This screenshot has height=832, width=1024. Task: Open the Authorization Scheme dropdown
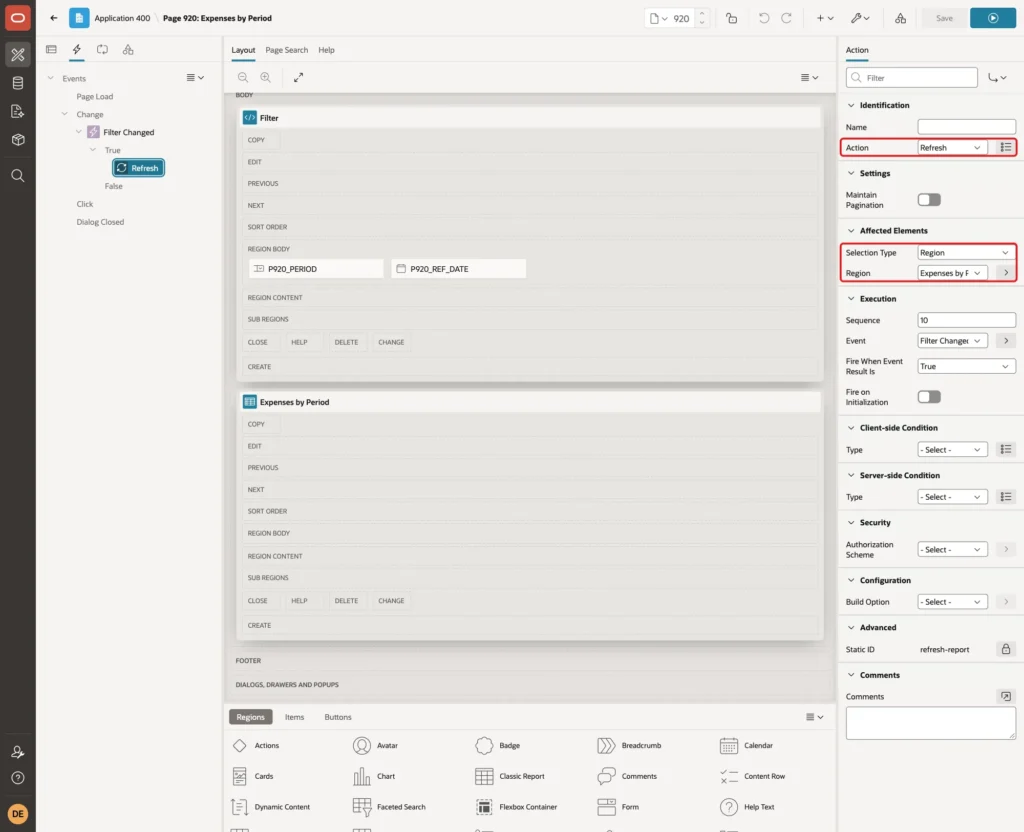click(x=952, y=550)
